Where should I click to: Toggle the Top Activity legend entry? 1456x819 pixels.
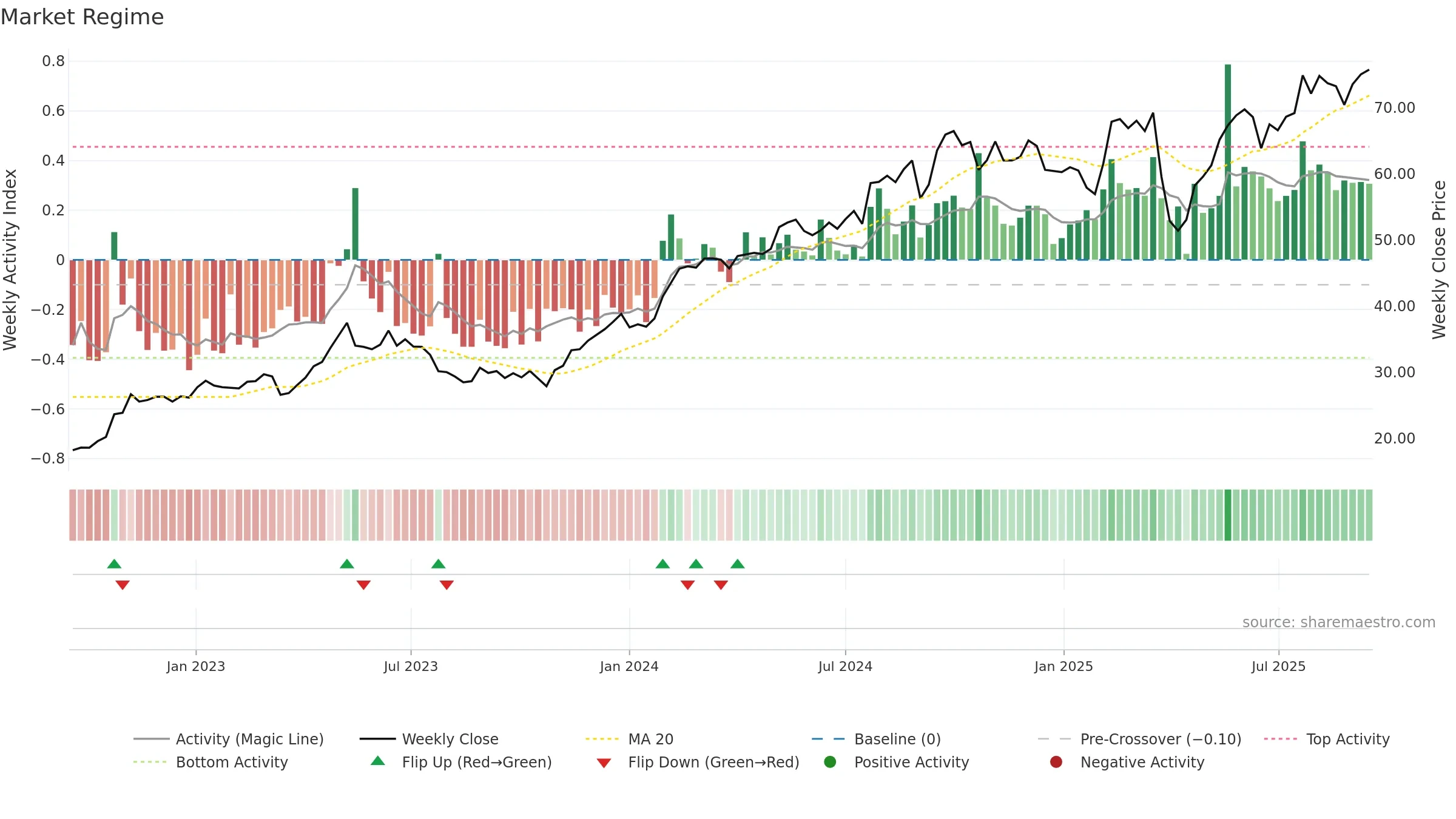pos(1327,739)
